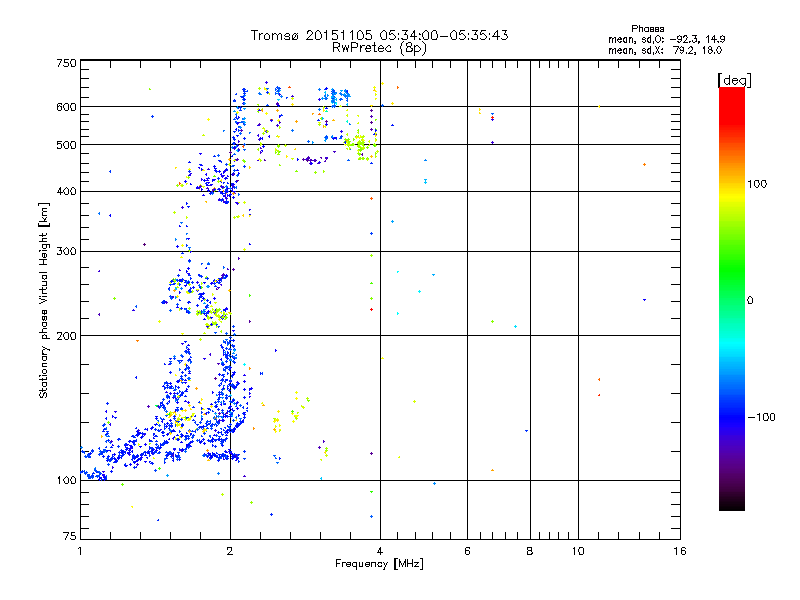Click the x-axis tick label '1'
Screen dimensions: 800x600
[x=80, y=551]
